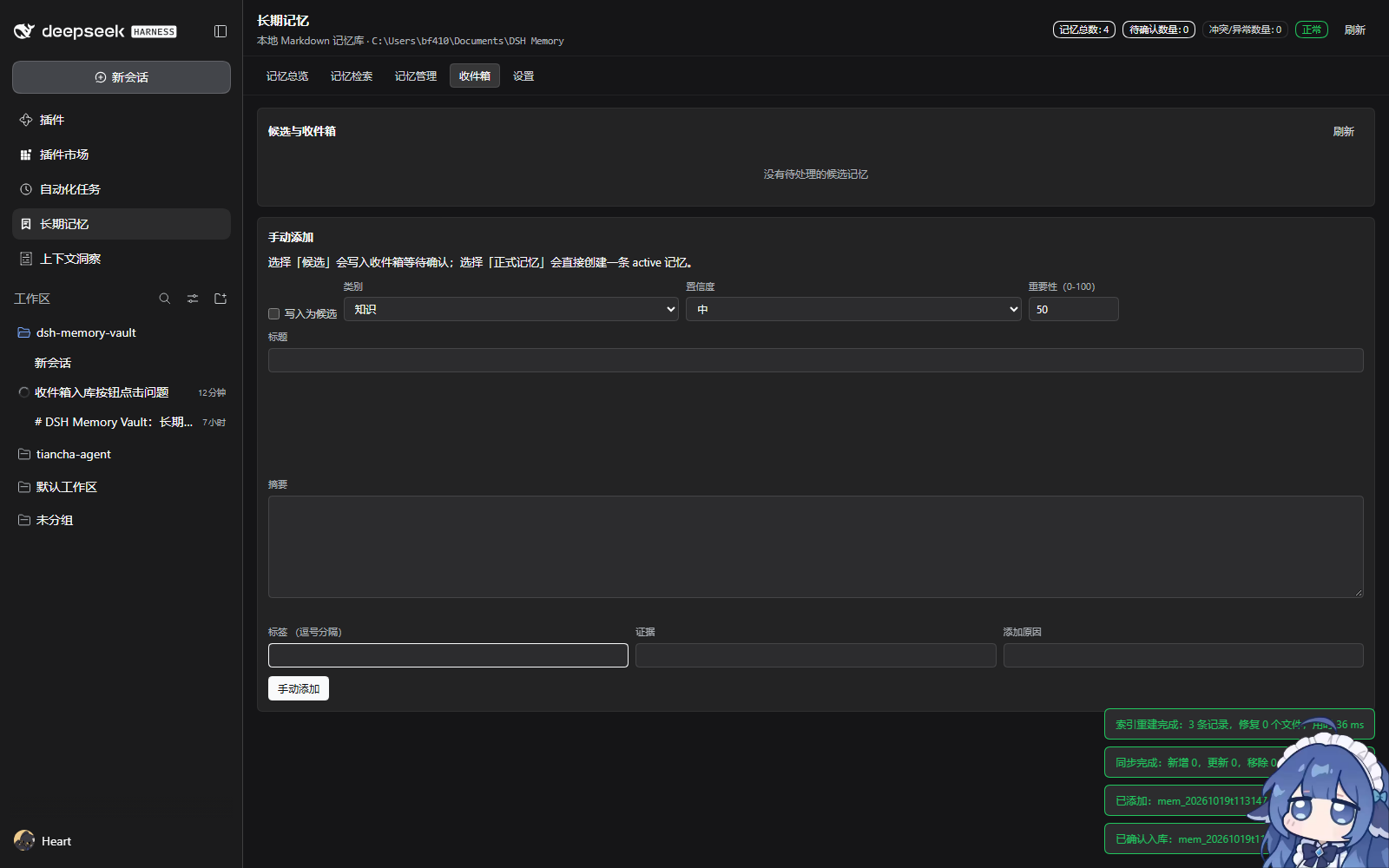Click the 冲突/异常数量: 0 badge
The width and height of the screenshot is (1389, 868).
tap(1245, 30)
